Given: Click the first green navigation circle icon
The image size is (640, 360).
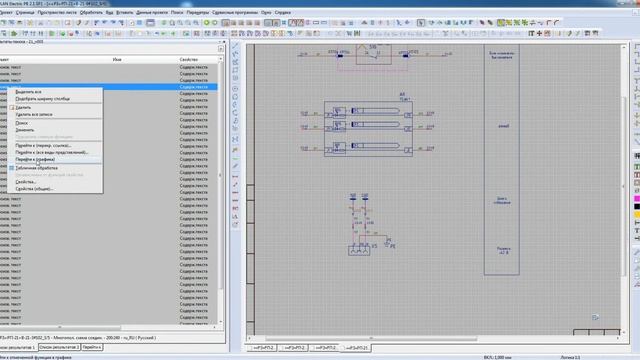Looking at the screenshot, I should [x=207, y=23].
